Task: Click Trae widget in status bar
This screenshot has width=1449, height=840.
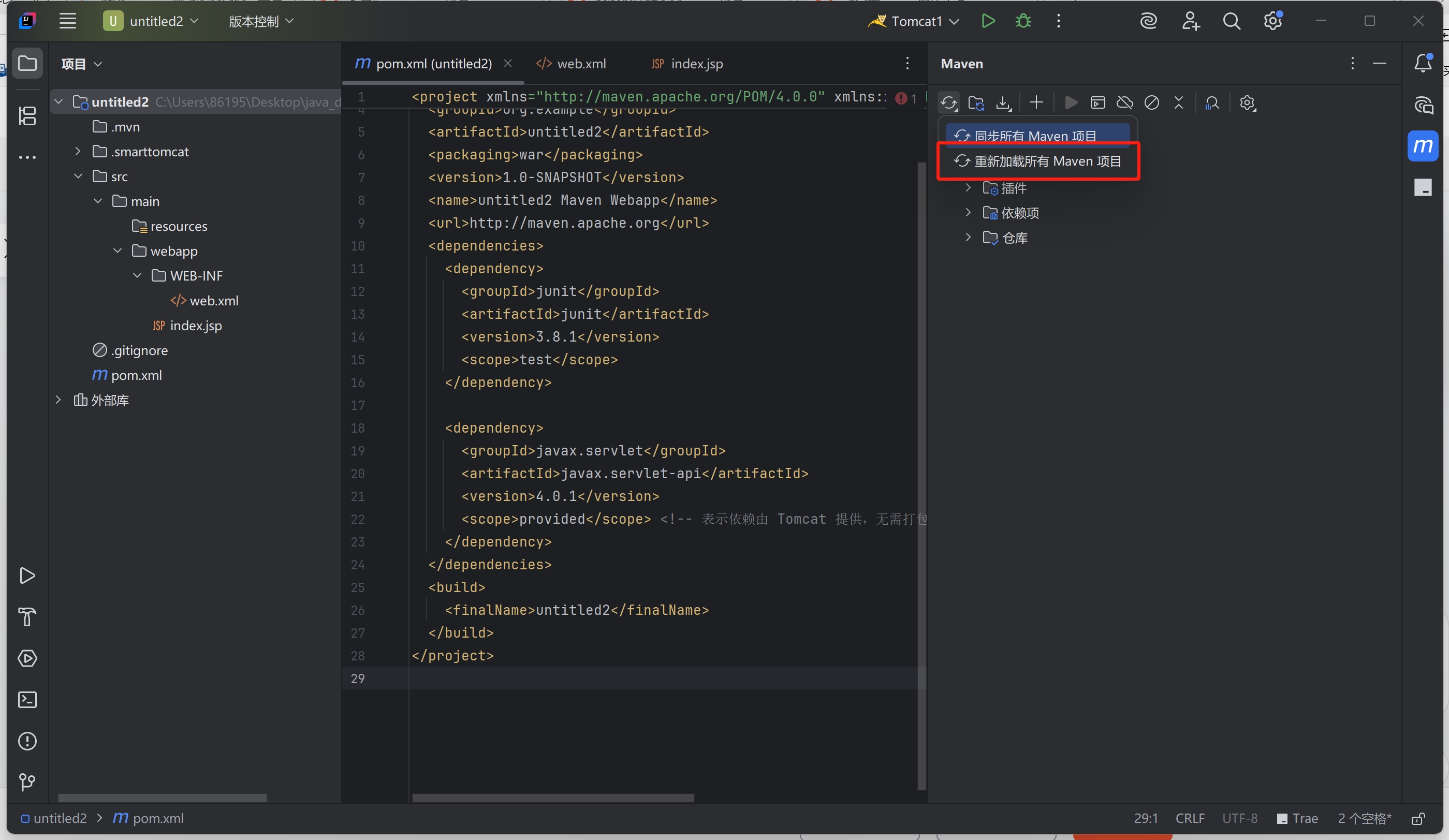Action: coord(1297,818)
